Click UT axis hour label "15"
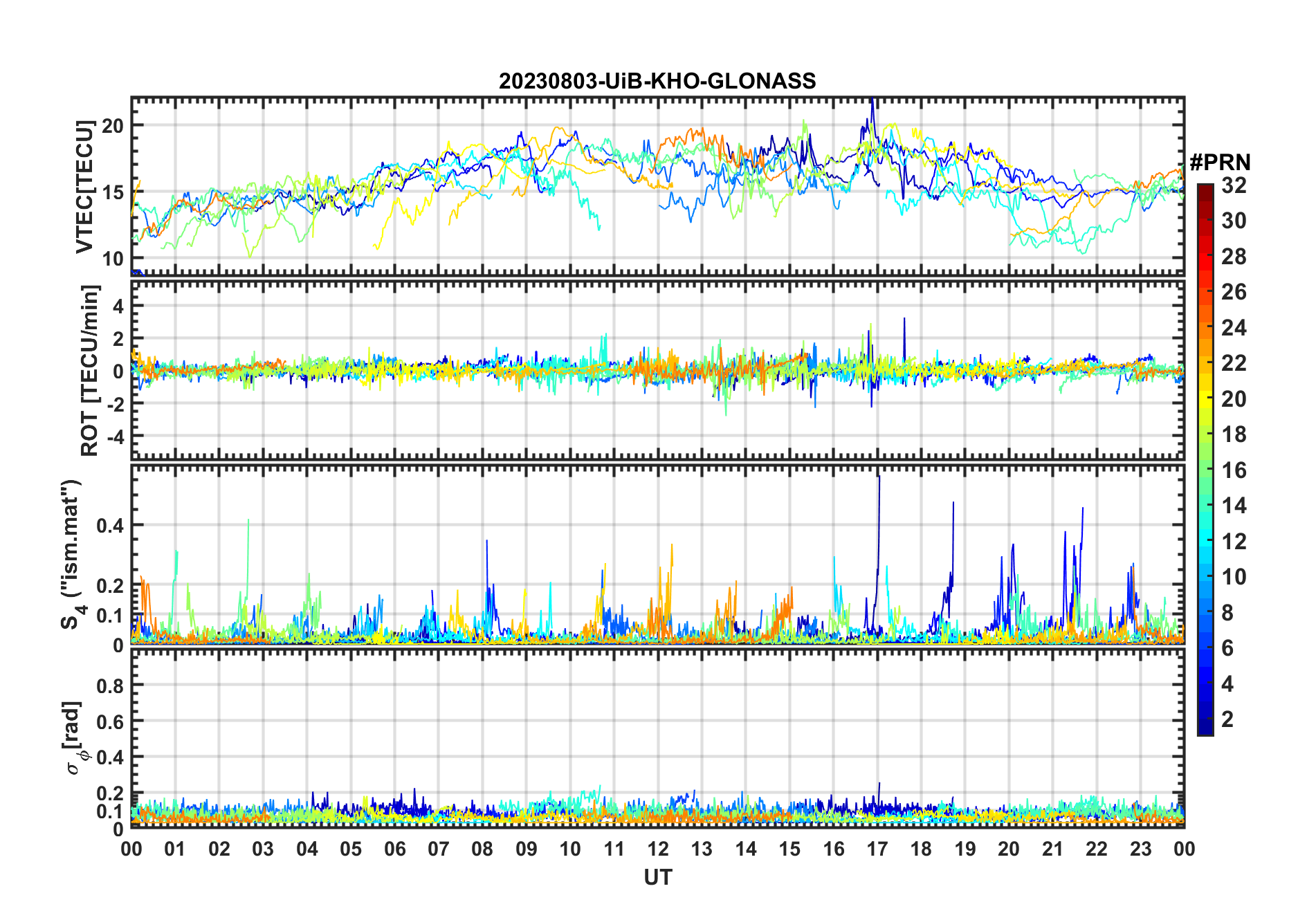Image resolution: width=1316 pixels, height=920 pixels. 789,849
